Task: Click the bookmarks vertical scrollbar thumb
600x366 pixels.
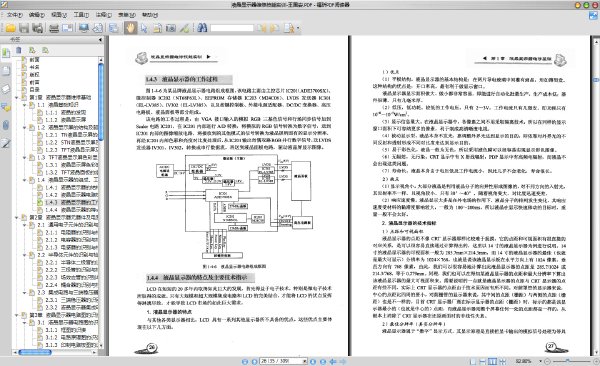Action: [x=101, y=102]
